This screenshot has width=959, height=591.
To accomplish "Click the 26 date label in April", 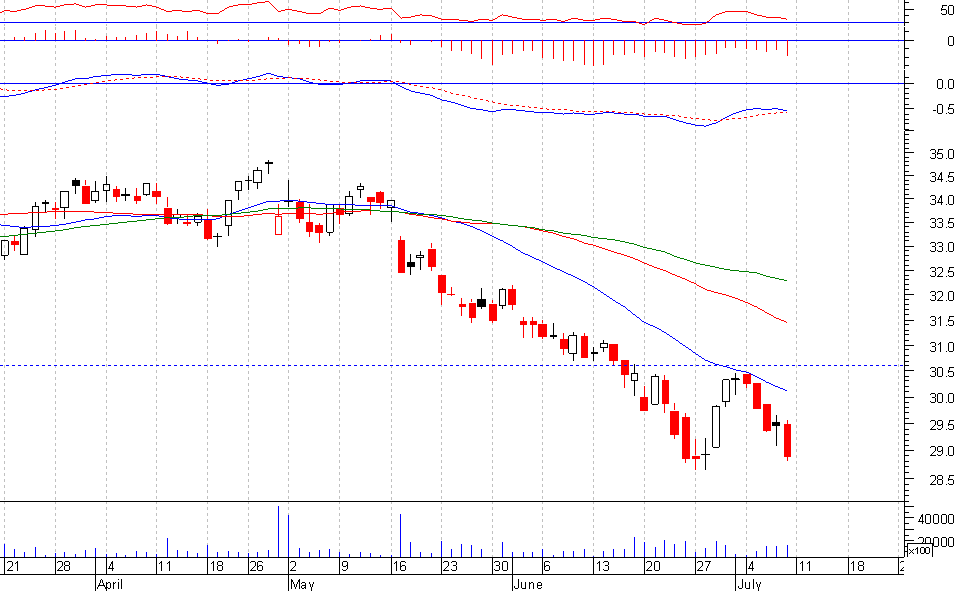I will 256,566.
